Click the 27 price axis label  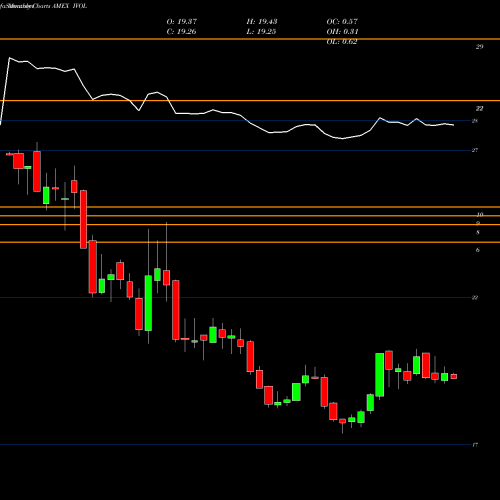point(475,150)
